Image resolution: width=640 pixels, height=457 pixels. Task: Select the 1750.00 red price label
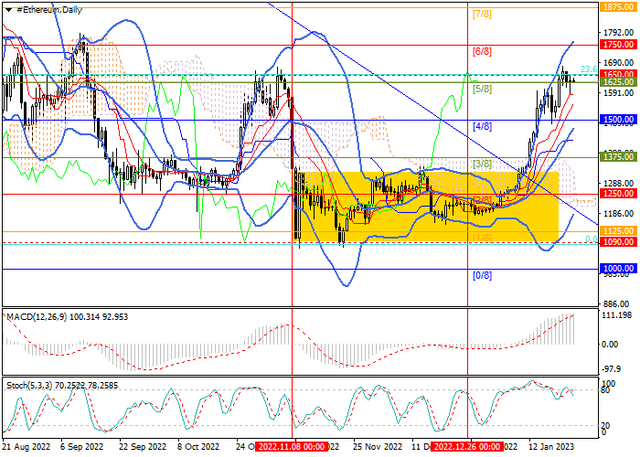tap(619, 45)
